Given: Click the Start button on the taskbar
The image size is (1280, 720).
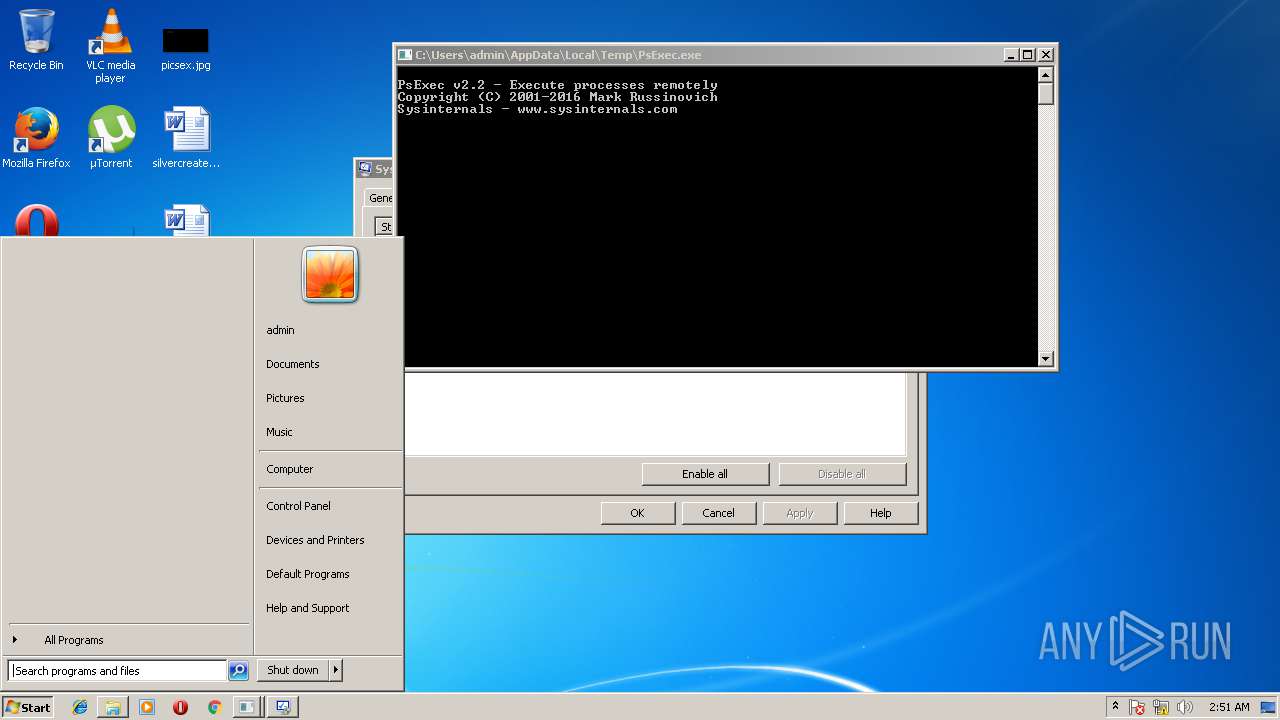Looking at the screenshot, I should click(x=28, y=707).
